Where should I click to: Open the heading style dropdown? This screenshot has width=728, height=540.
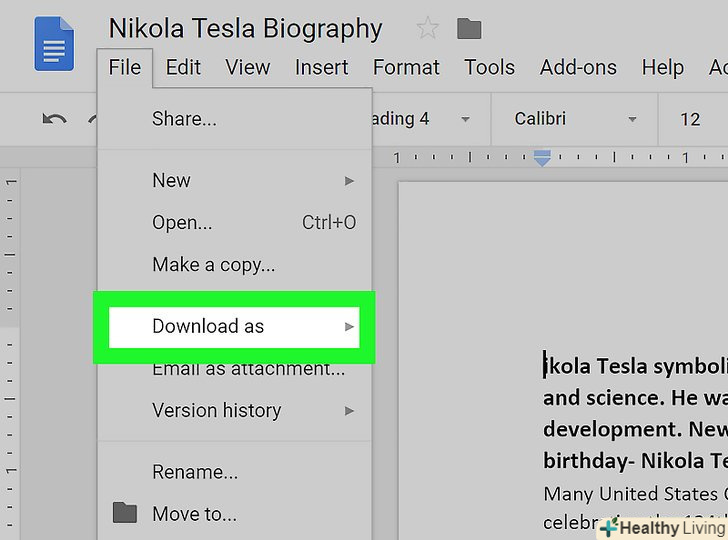[420, 119]
